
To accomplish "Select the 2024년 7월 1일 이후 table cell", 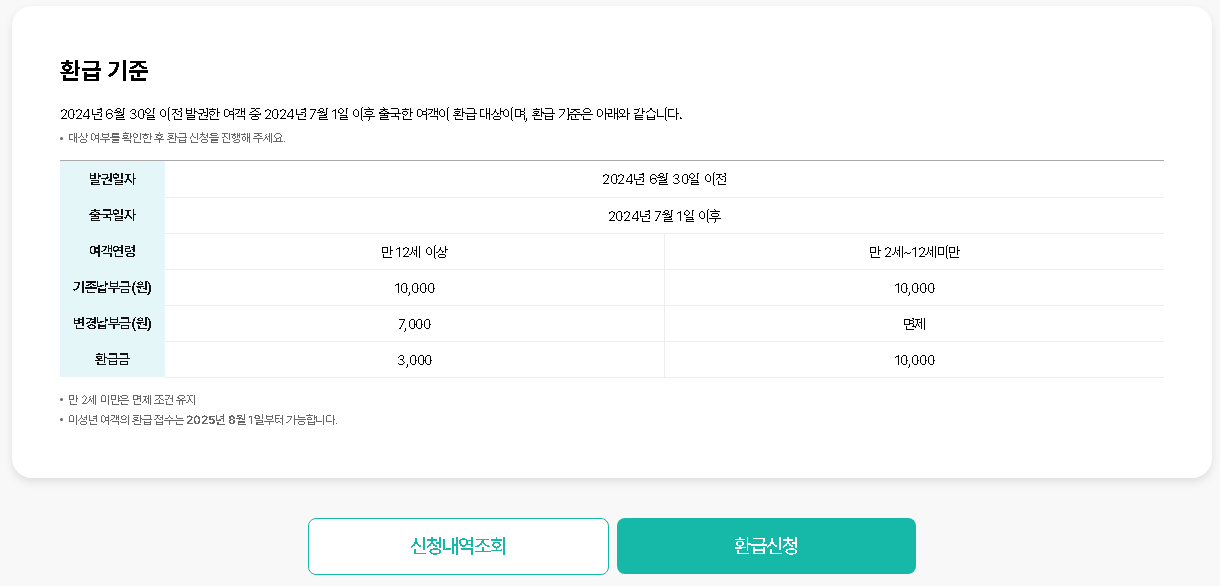I will click(x=663, y=214).
